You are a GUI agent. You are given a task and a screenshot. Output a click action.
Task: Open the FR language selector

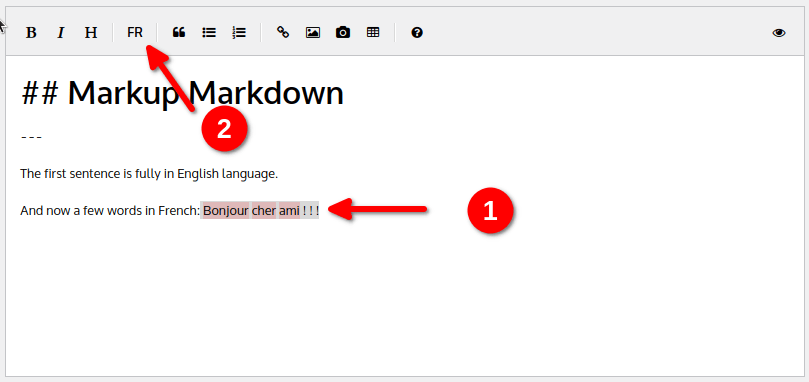(135, 33)
